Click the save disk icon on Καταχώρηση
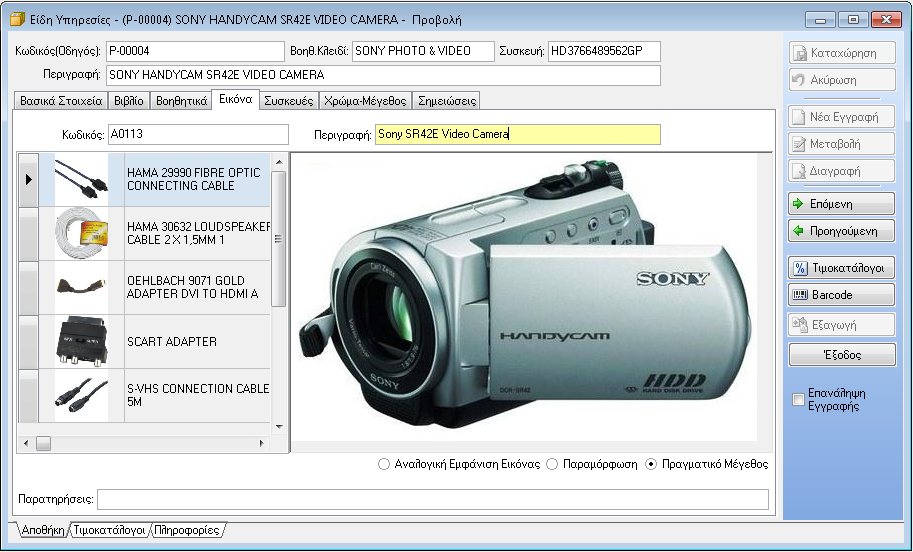The height and width of the screenshot is (552, 913). pyautogui.click(x=799, y=53)
